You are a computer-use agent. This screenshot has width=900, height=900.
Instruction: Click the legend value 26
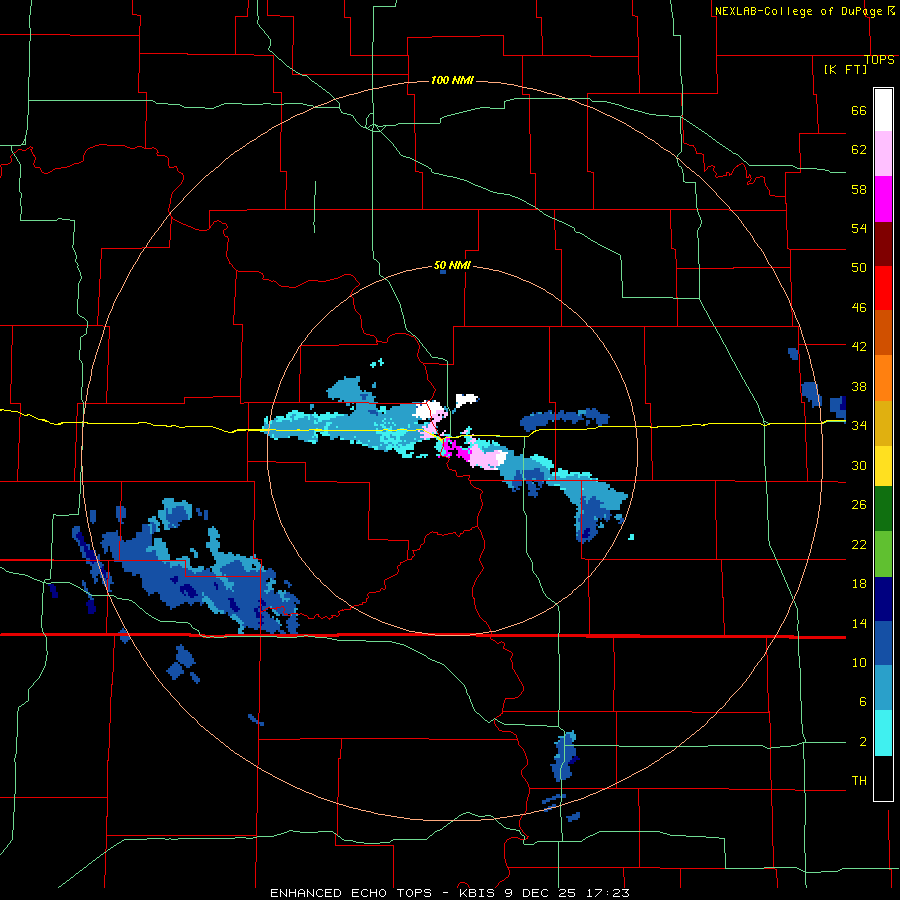point(859,505)
